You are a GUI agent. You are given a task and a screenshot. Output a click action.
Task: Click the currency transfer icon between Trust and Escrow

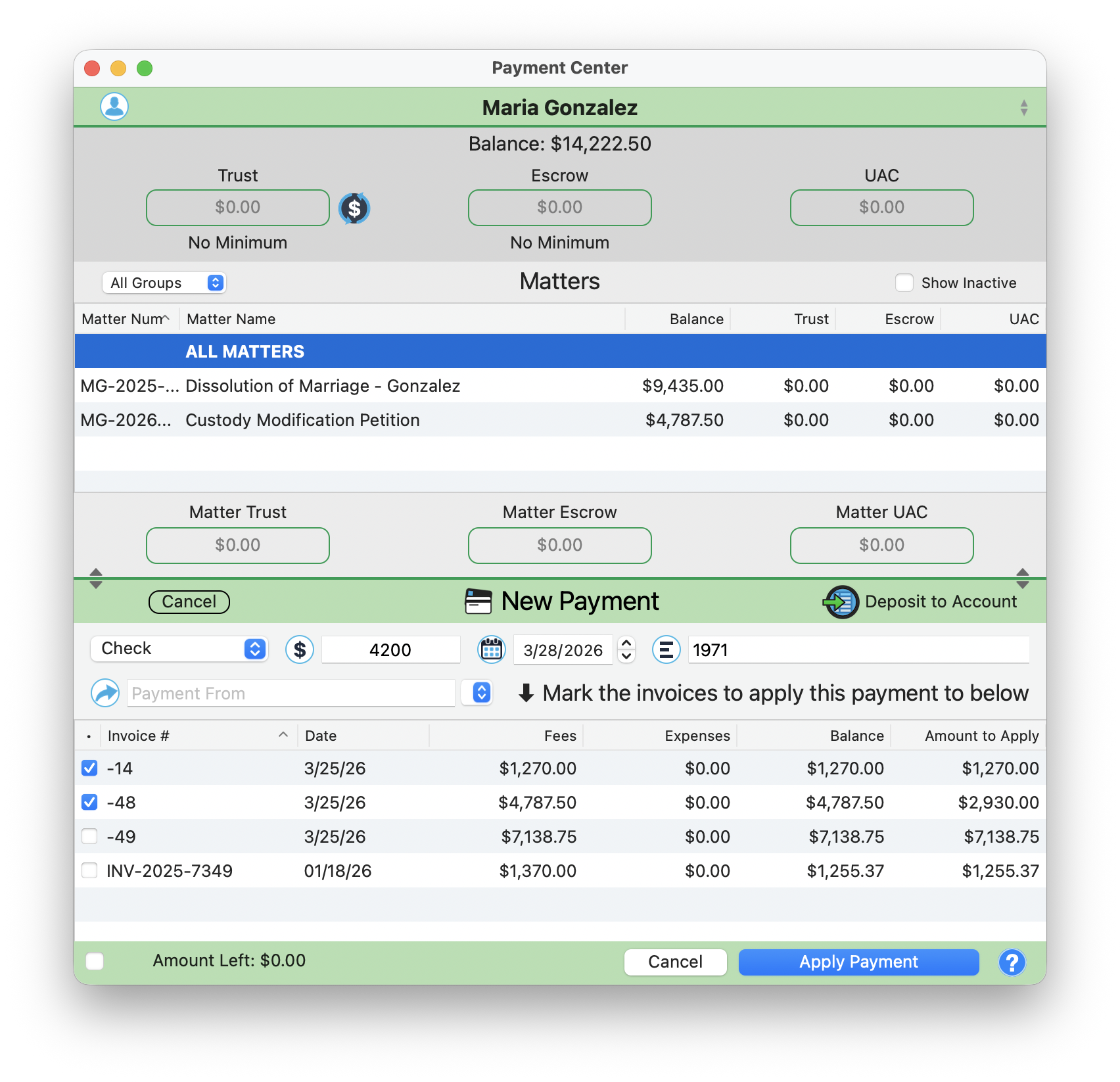pyautogui.click(x=354, y=208)
